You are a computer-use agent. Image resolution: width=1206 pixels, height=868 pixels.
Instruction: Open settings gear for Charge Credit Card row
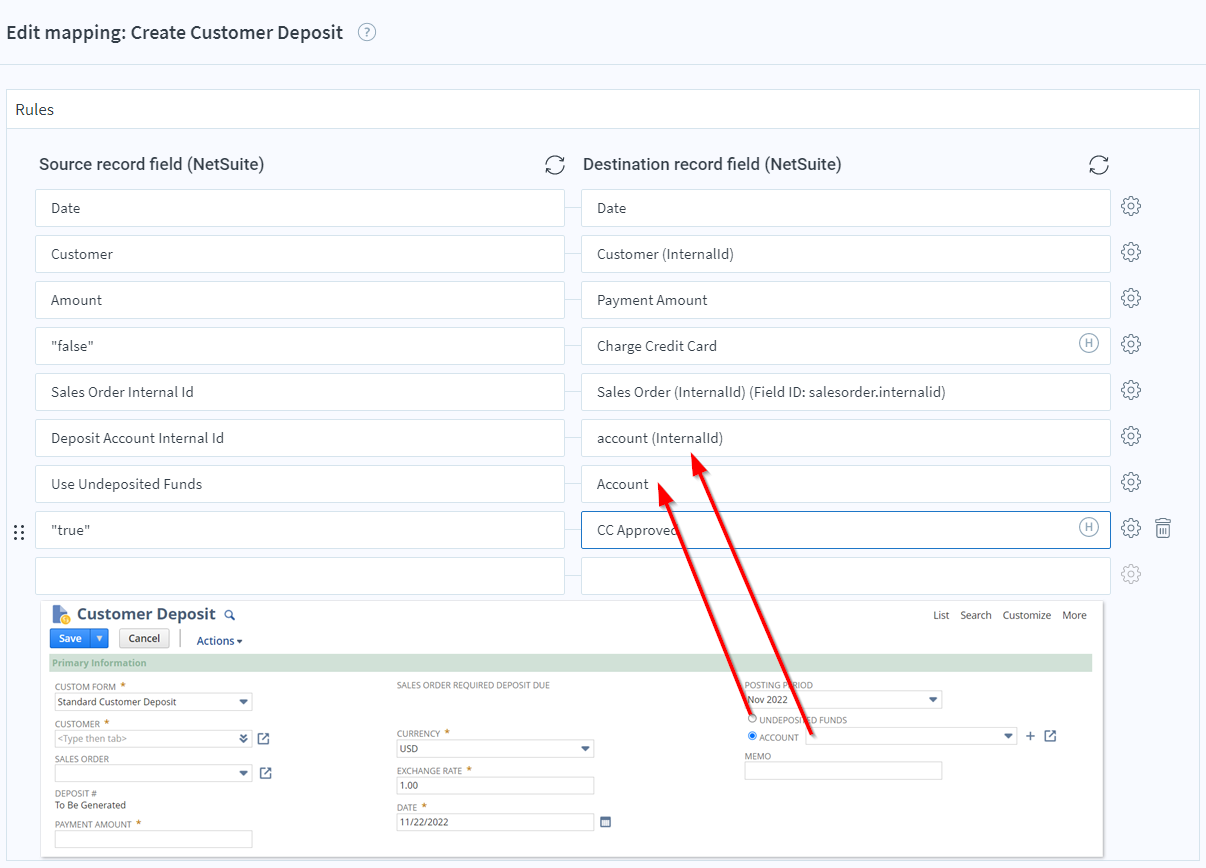[1131, 344]
